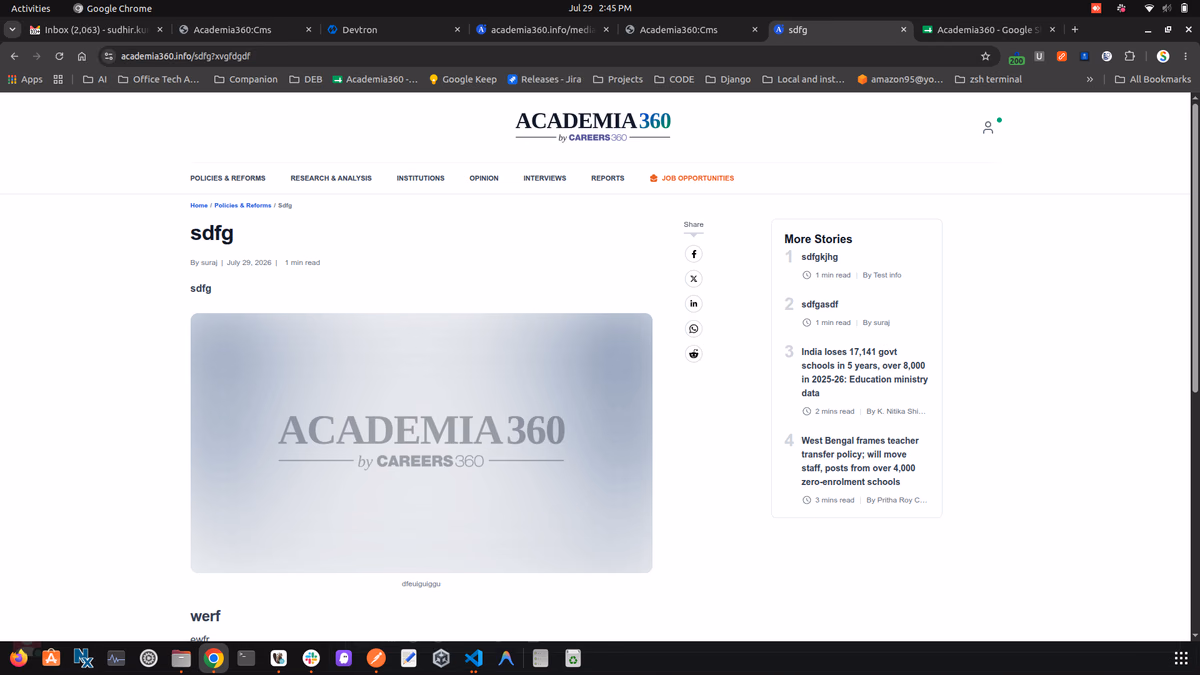Open the Opinion menu
The width and height of the screenshot is (1200, 675).
coord(484,178)
